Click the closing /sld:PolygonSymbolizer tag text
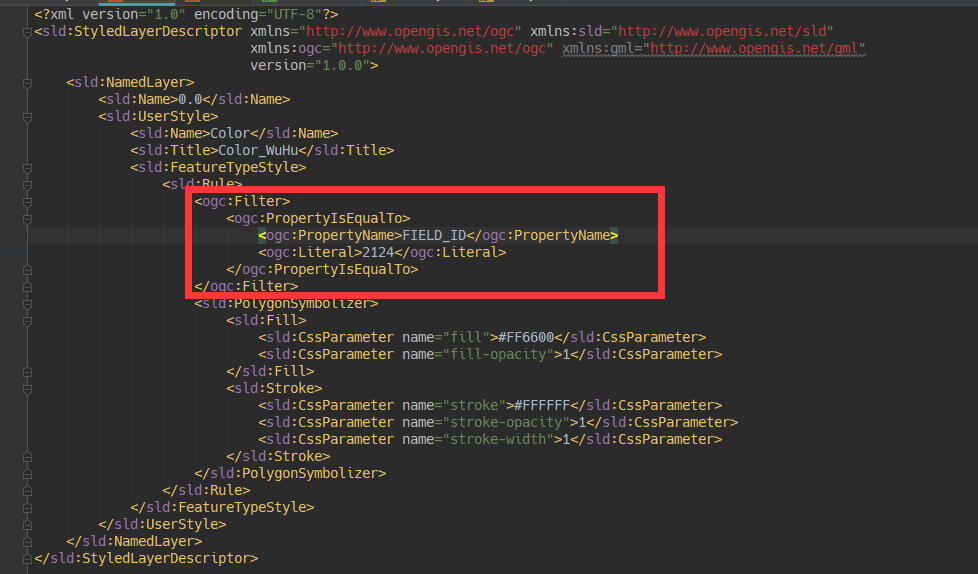 (x=290, y=473)
